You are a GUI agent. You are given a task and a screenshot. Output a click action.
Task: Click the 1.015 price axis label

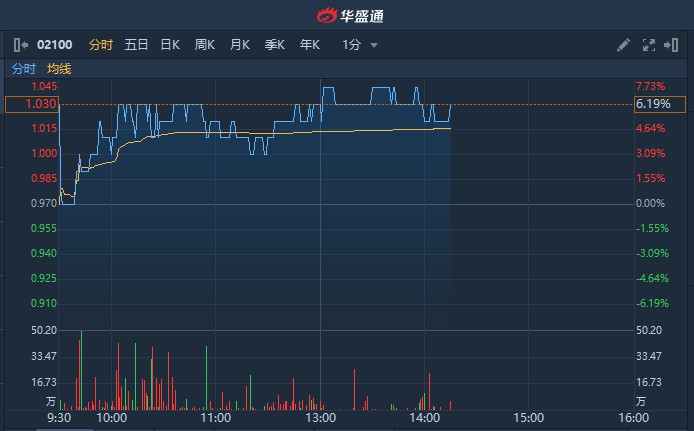pos(44,128)
